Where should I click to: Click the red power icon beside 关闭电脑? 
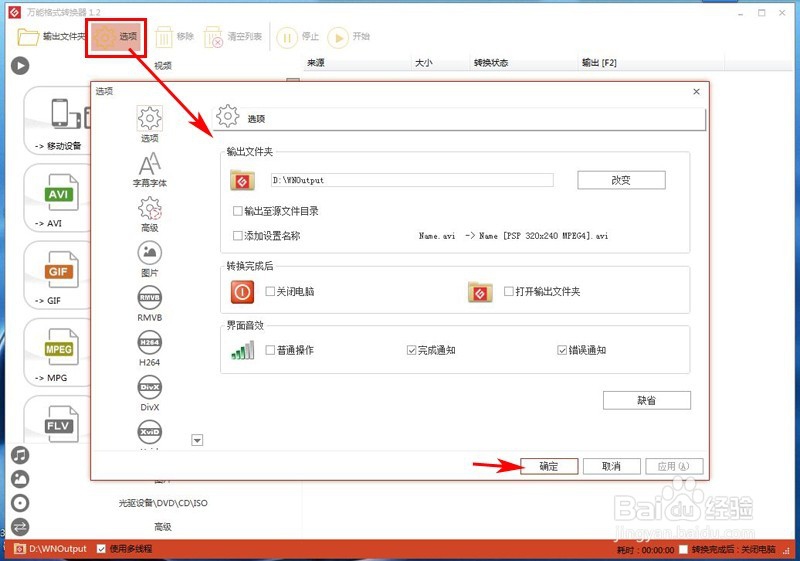(242, 292)
